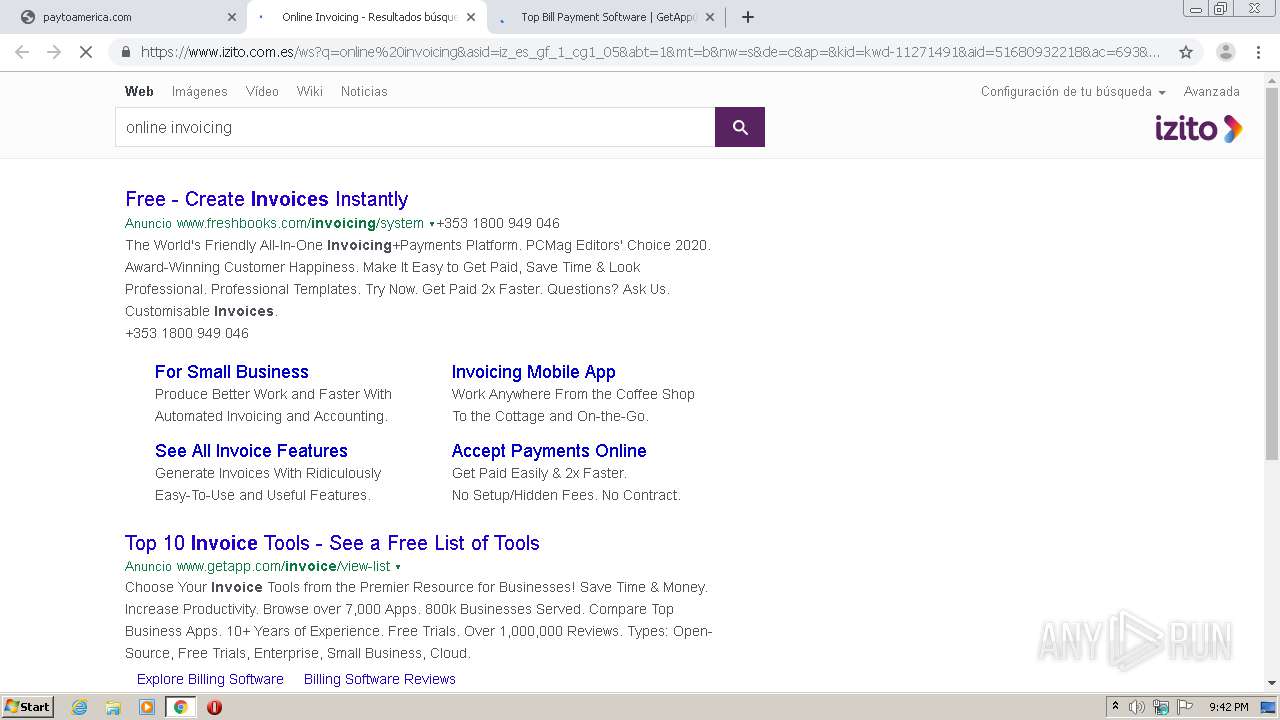Expand Configuración de tu búsqueda dropdown

tap(1073, 91)
